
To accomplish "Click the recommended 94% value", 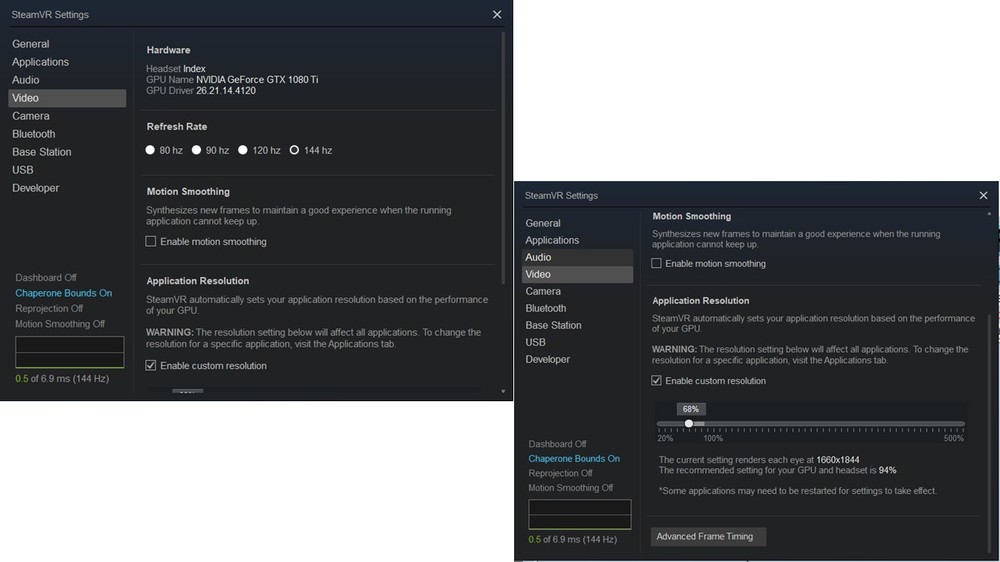I will pos(887,470).
